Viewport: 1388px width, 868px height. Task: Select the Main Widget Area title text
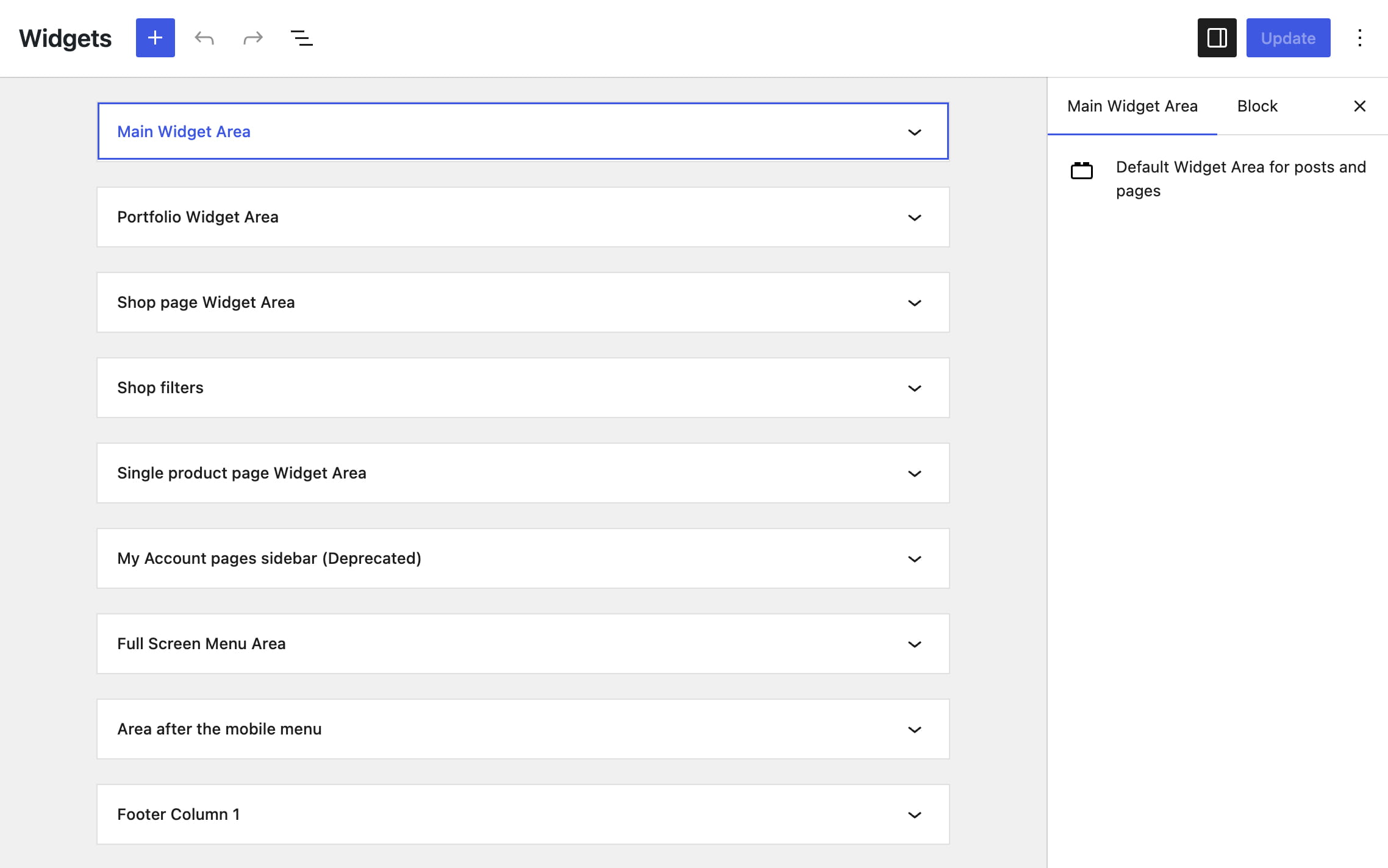(184, 132)
